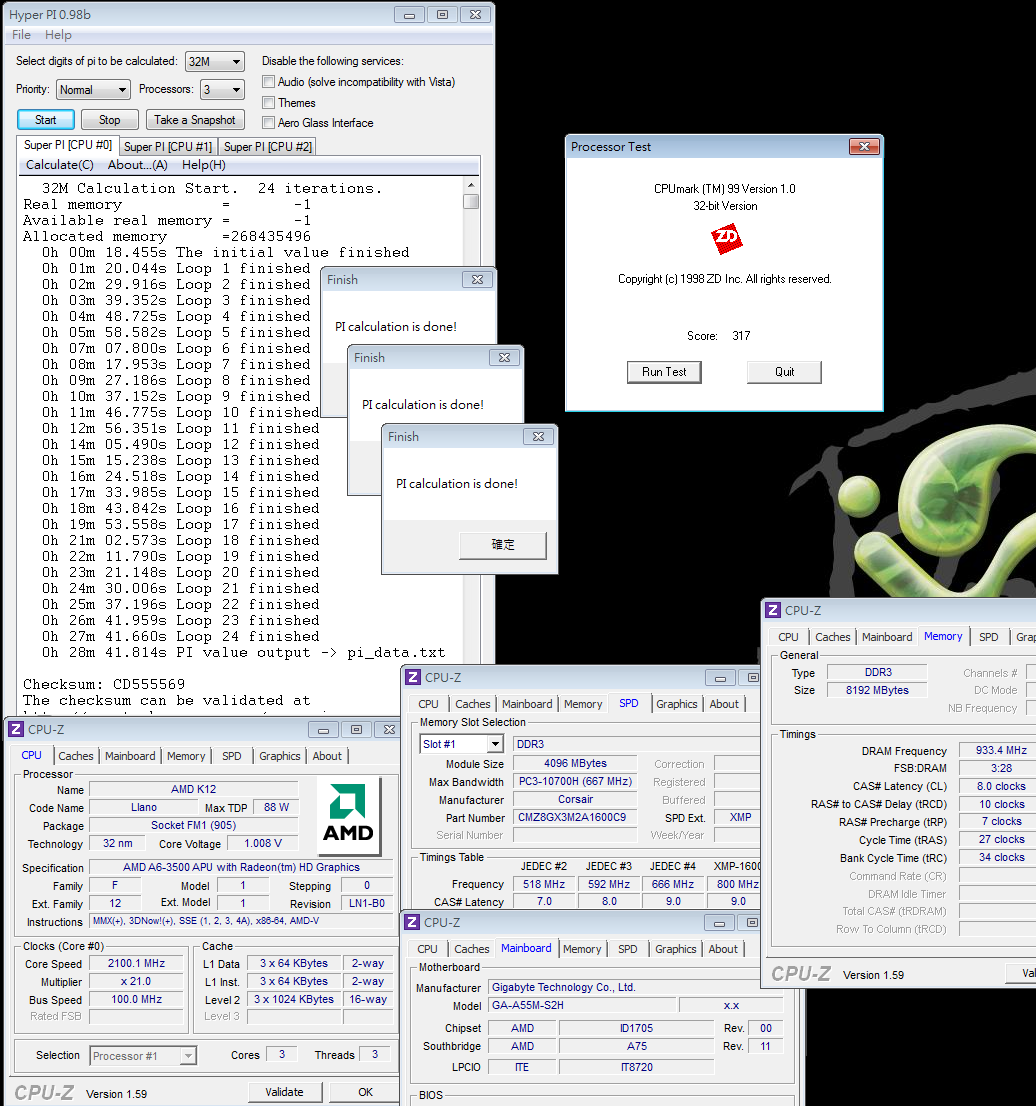The height and width of the screenshot is (1106, 1036).
Task: Open SPD tab in CPU-Z CPU window
Action: click(231, 755)
